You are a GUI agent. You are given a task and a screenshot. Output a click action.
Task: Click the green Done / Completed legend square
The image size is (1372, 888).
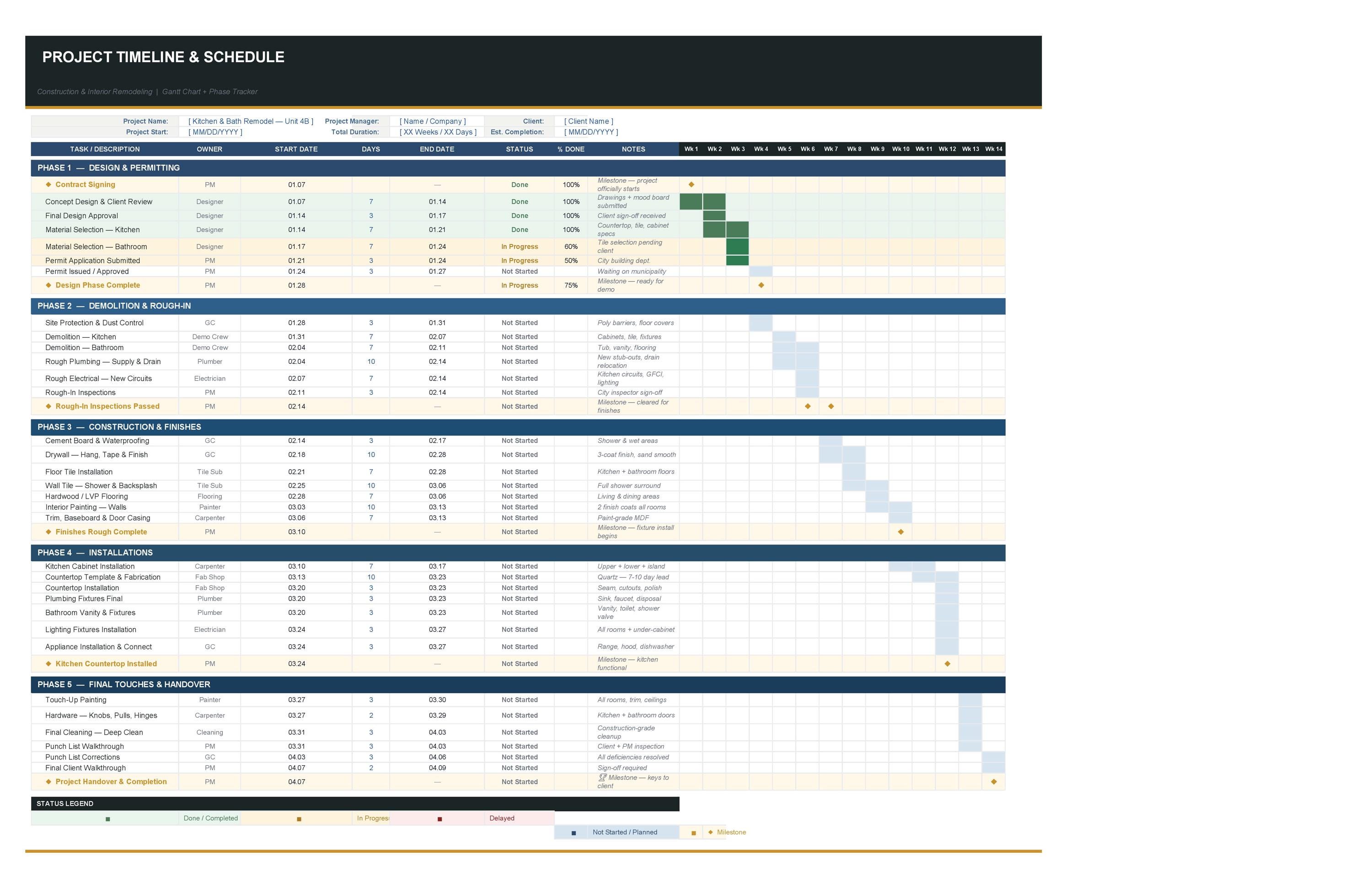pos(108,819)
